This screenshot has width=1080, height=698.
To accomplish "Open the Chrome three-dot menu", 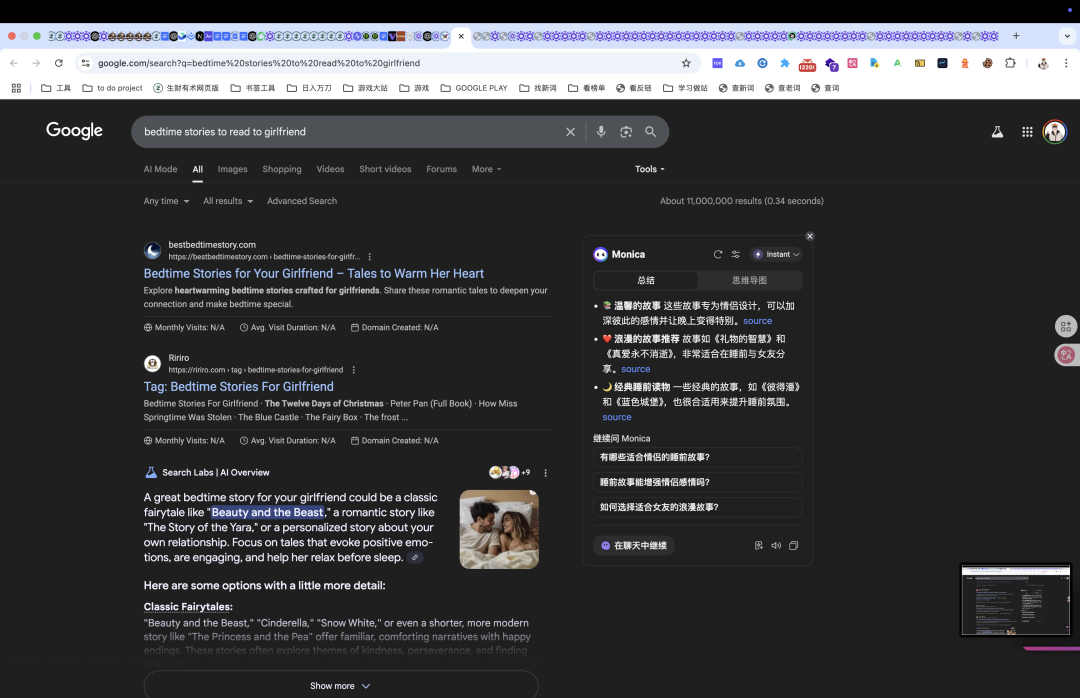I will pos(1066,63).
